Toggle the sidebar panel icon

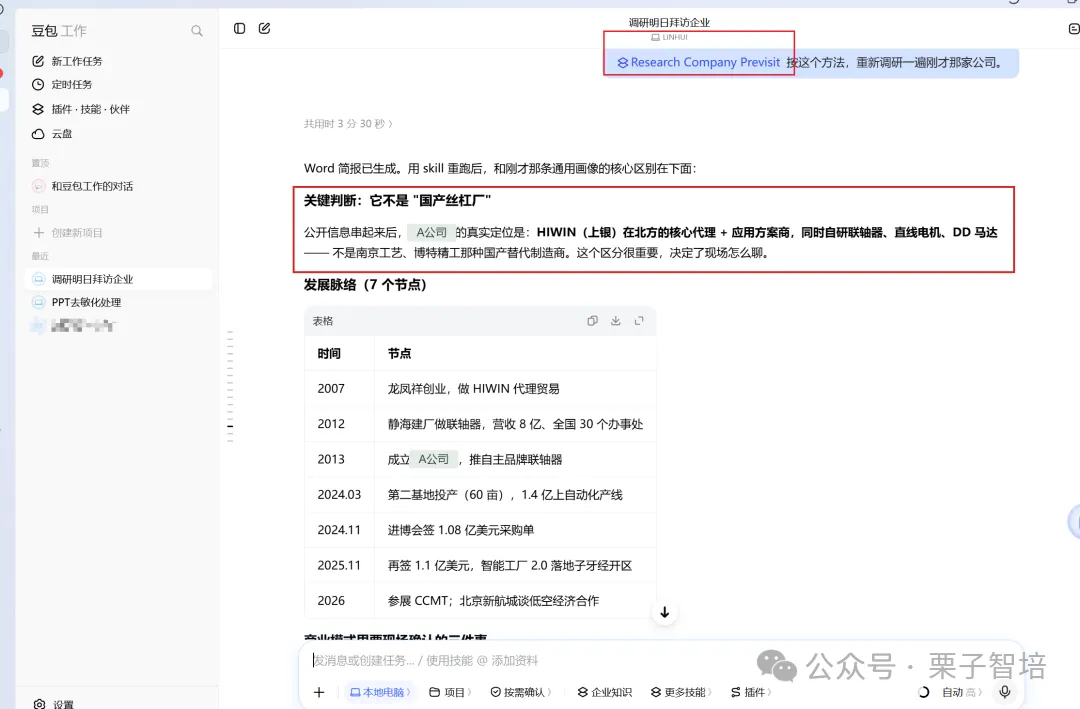(240, 28)
